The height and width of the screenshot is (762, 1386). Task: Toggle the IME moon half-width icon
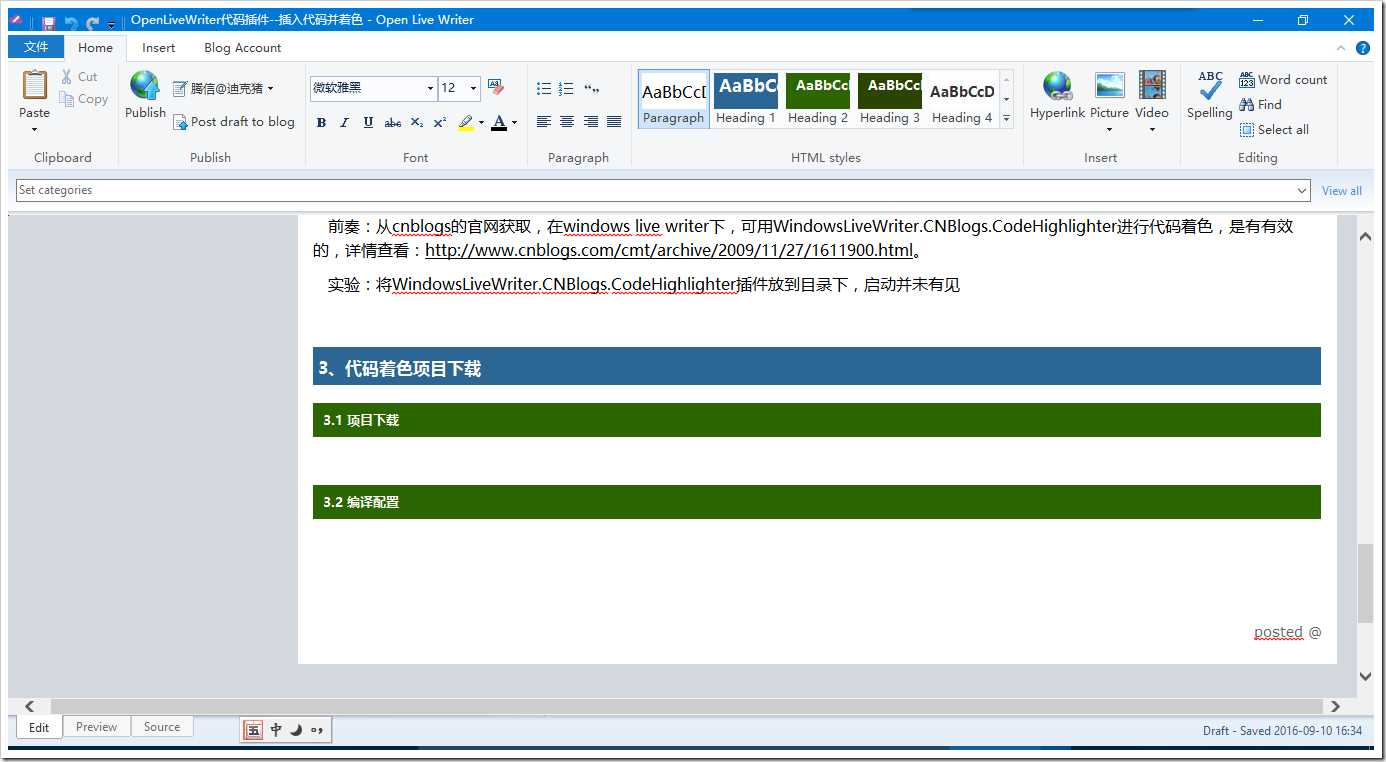click(x=296, y=730)
